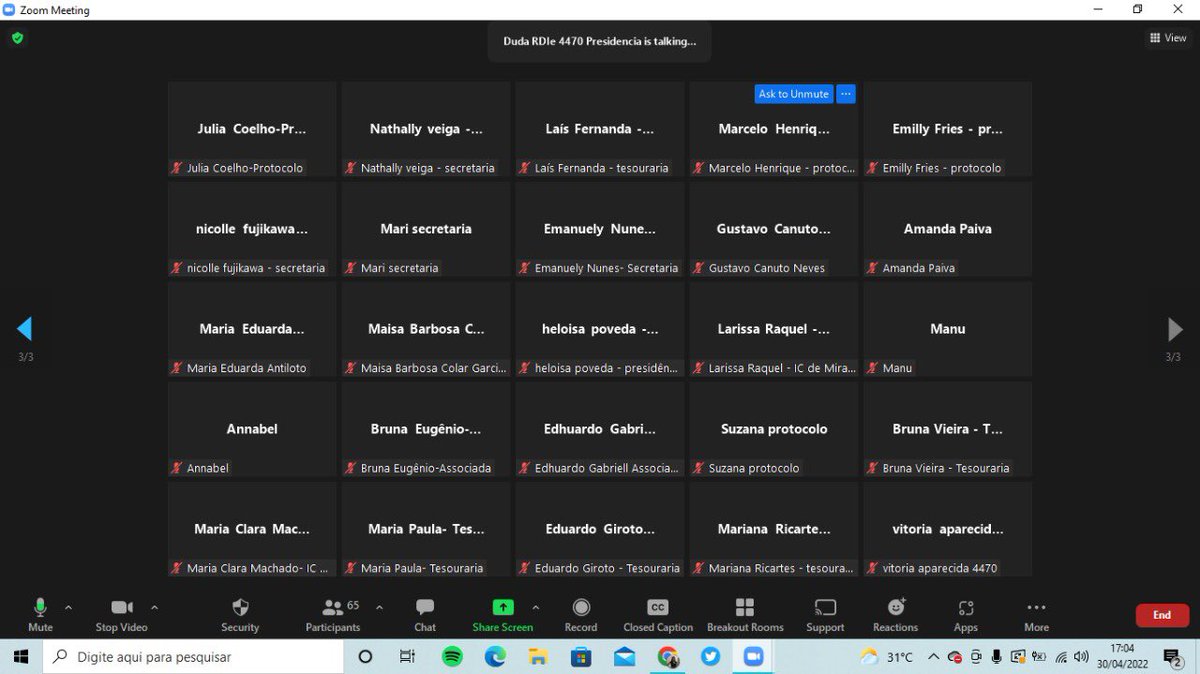Expand share options arrow beside Share Screen
The image size is (1200, 674).
point(535,607)
